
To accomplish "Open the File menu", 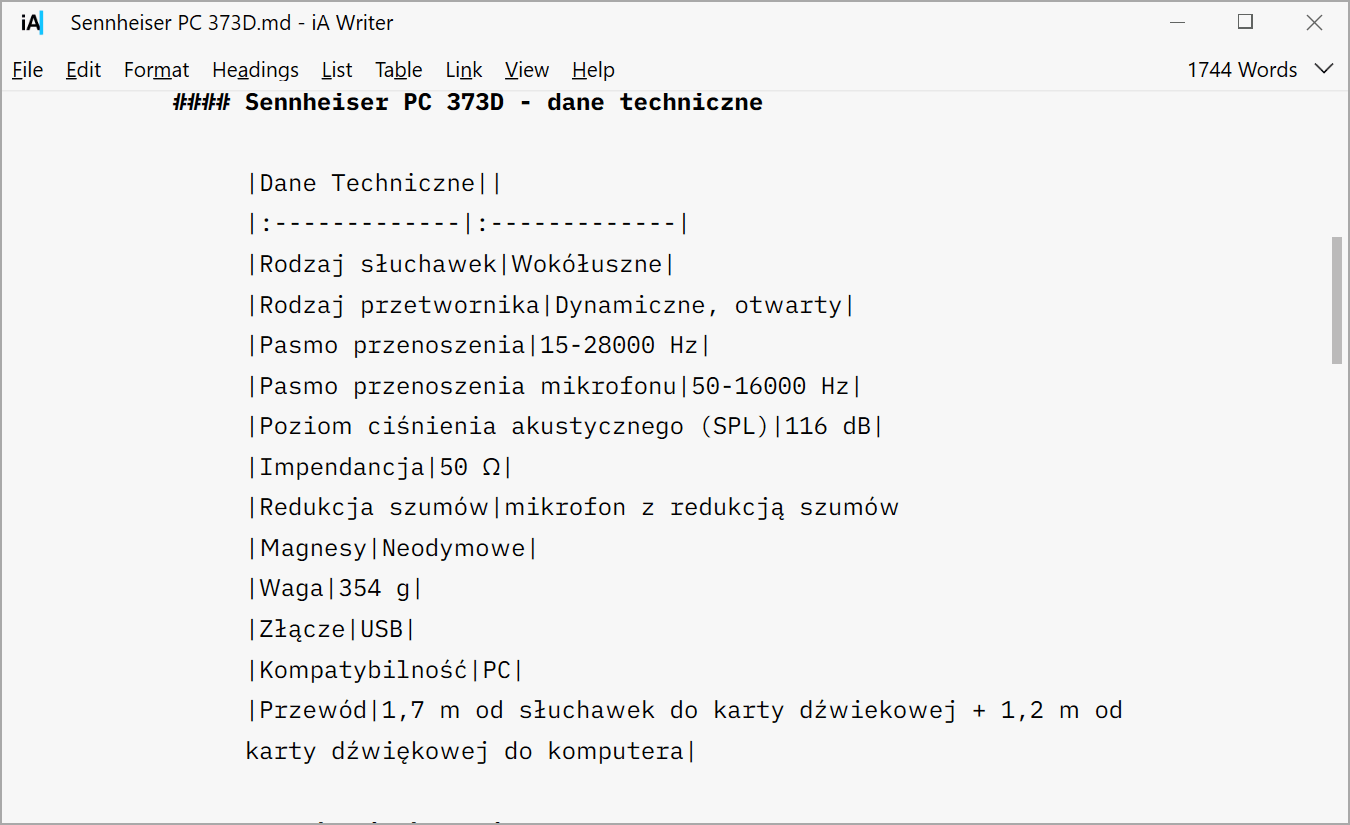I will pyautogui.click(x=28, y=70).
